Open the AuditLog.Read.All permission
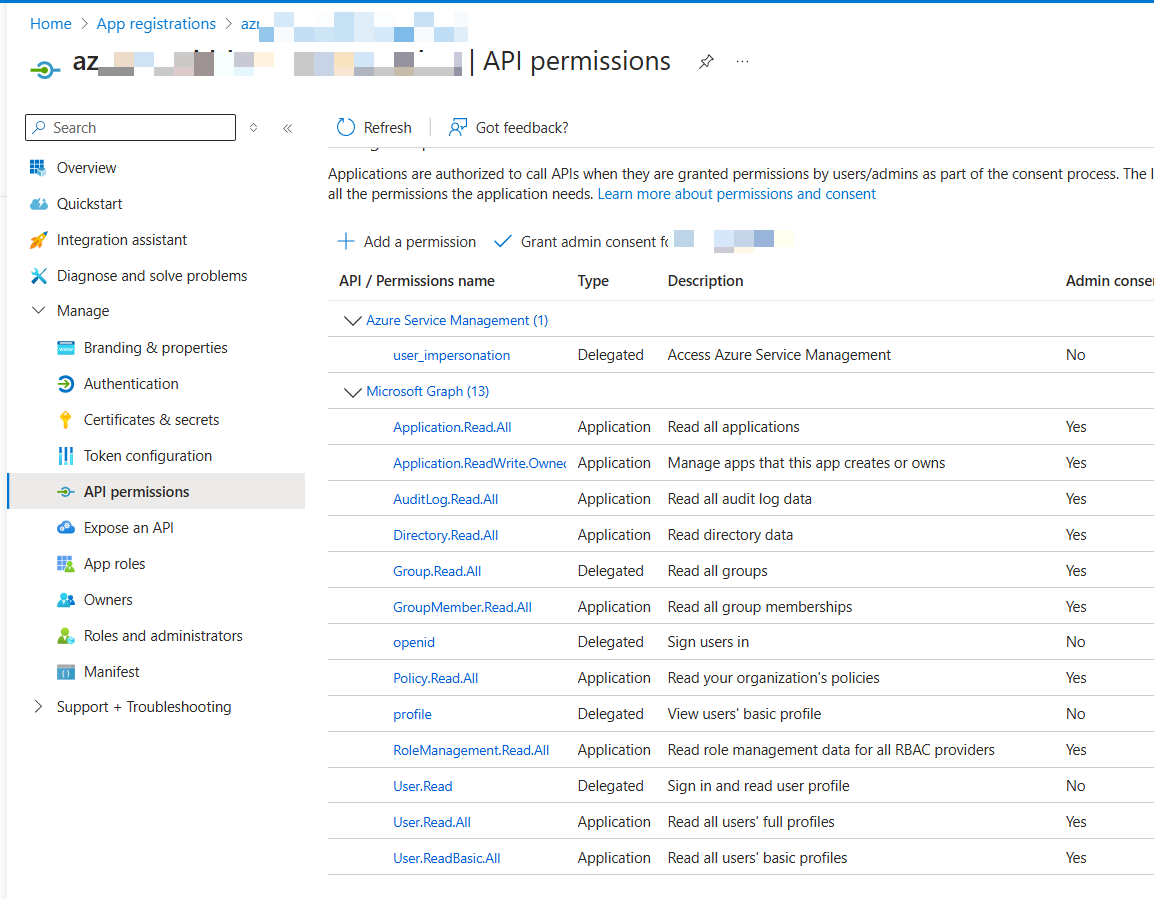The height and width of the screenshot is (899, 1154). point(445,500)
